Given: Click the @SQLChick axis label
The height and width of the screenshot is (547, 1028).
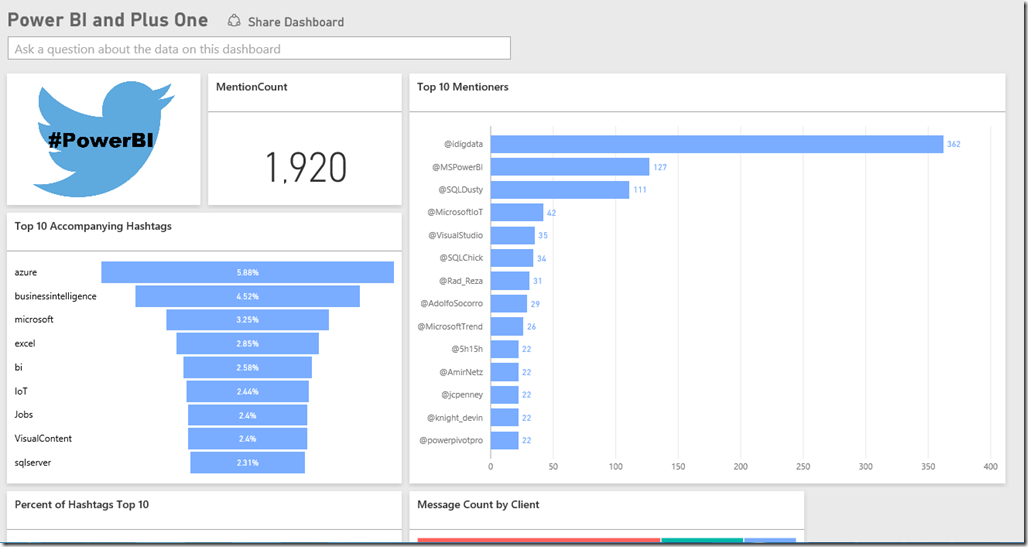Looking at the screenshot, I should point(461,258).
